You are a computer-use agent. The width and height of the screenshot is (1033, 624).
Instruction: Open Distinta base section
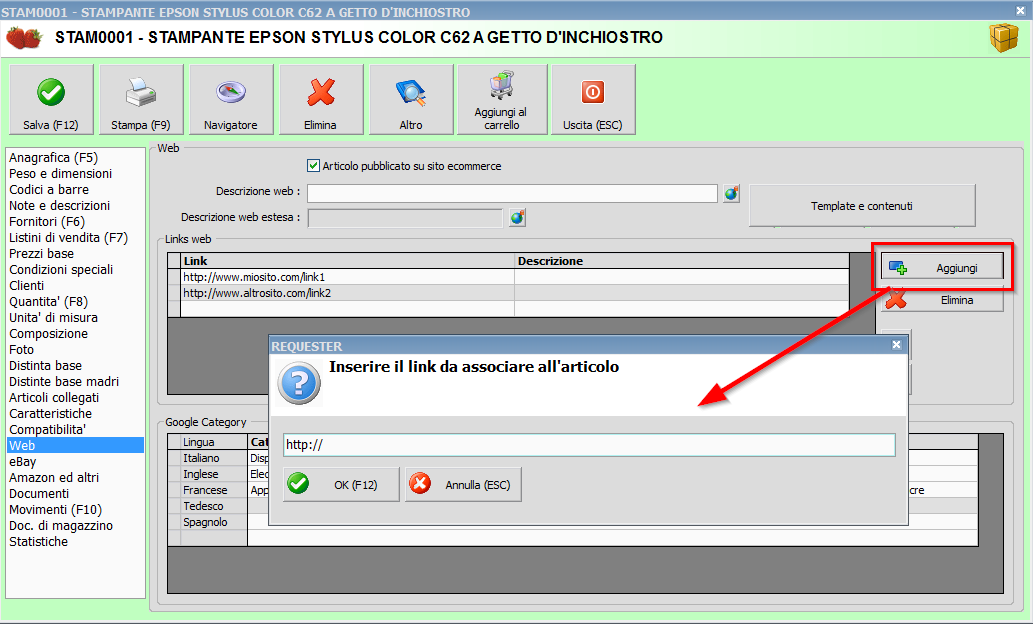coord(45,366)
